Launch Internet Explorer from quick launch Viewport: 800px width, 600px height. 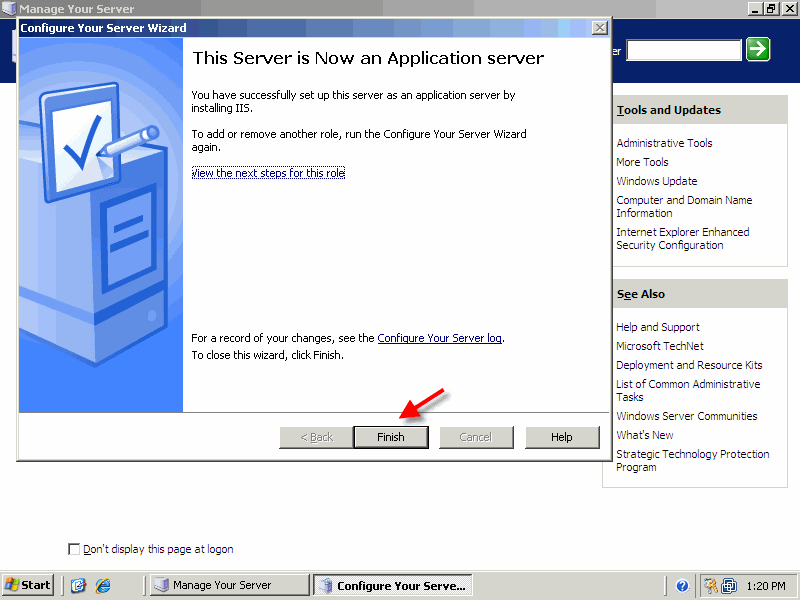[103, 585]
